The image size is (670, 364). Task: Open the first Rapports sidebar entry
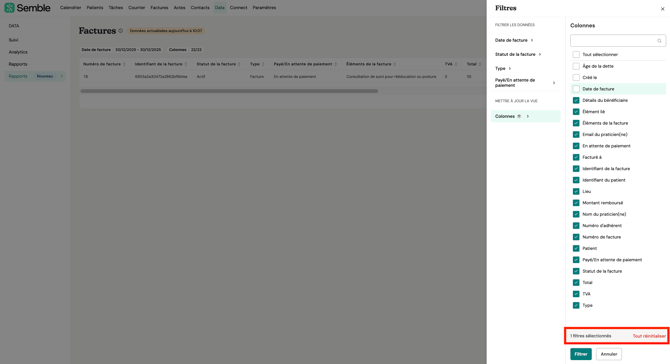(18, 64)
